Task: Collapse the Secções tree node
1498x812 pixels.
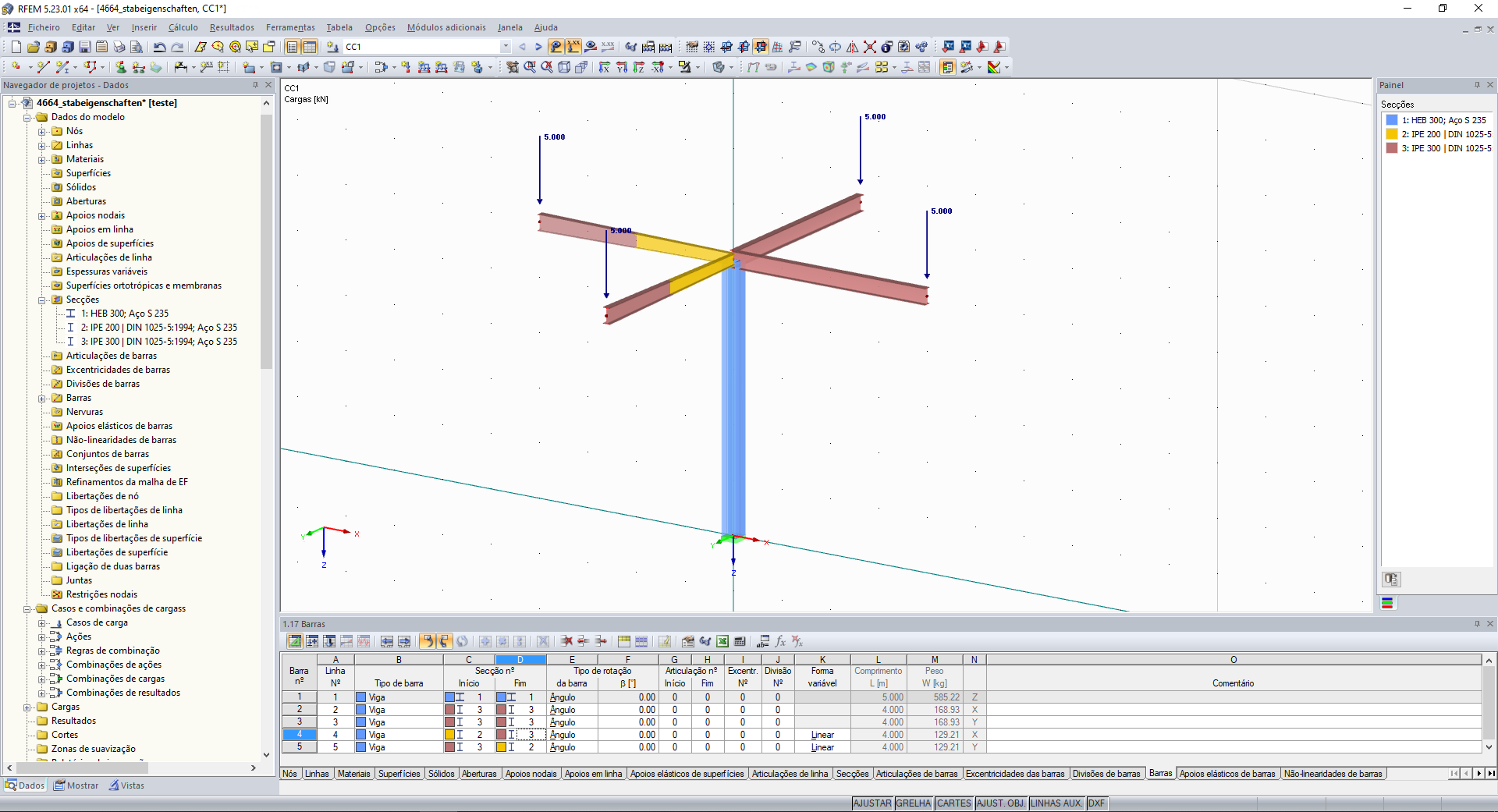Action: [x=42, y=300]
